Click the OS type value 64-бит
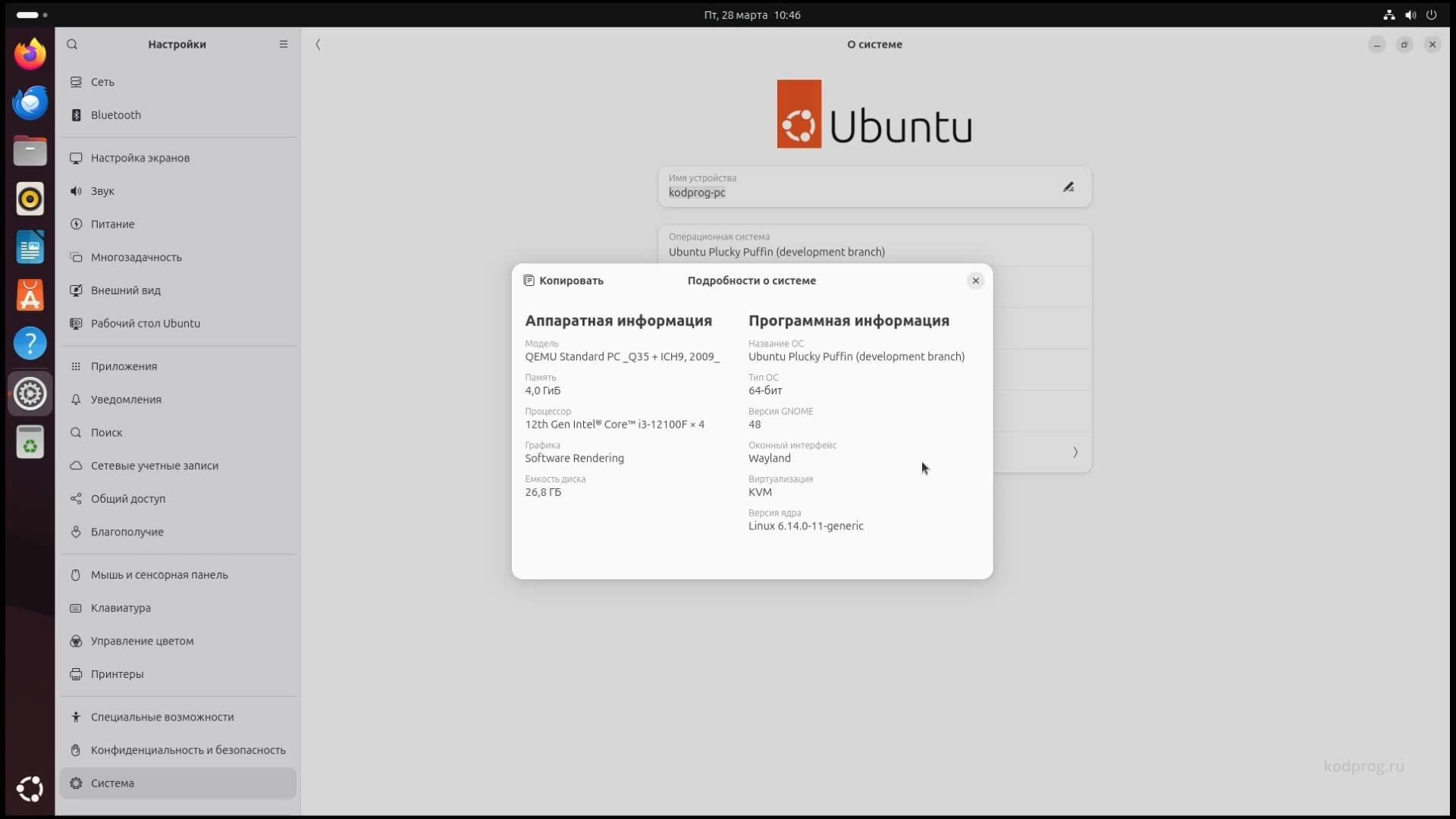This screenshot has width=1456, height=819. pos(765,391)
